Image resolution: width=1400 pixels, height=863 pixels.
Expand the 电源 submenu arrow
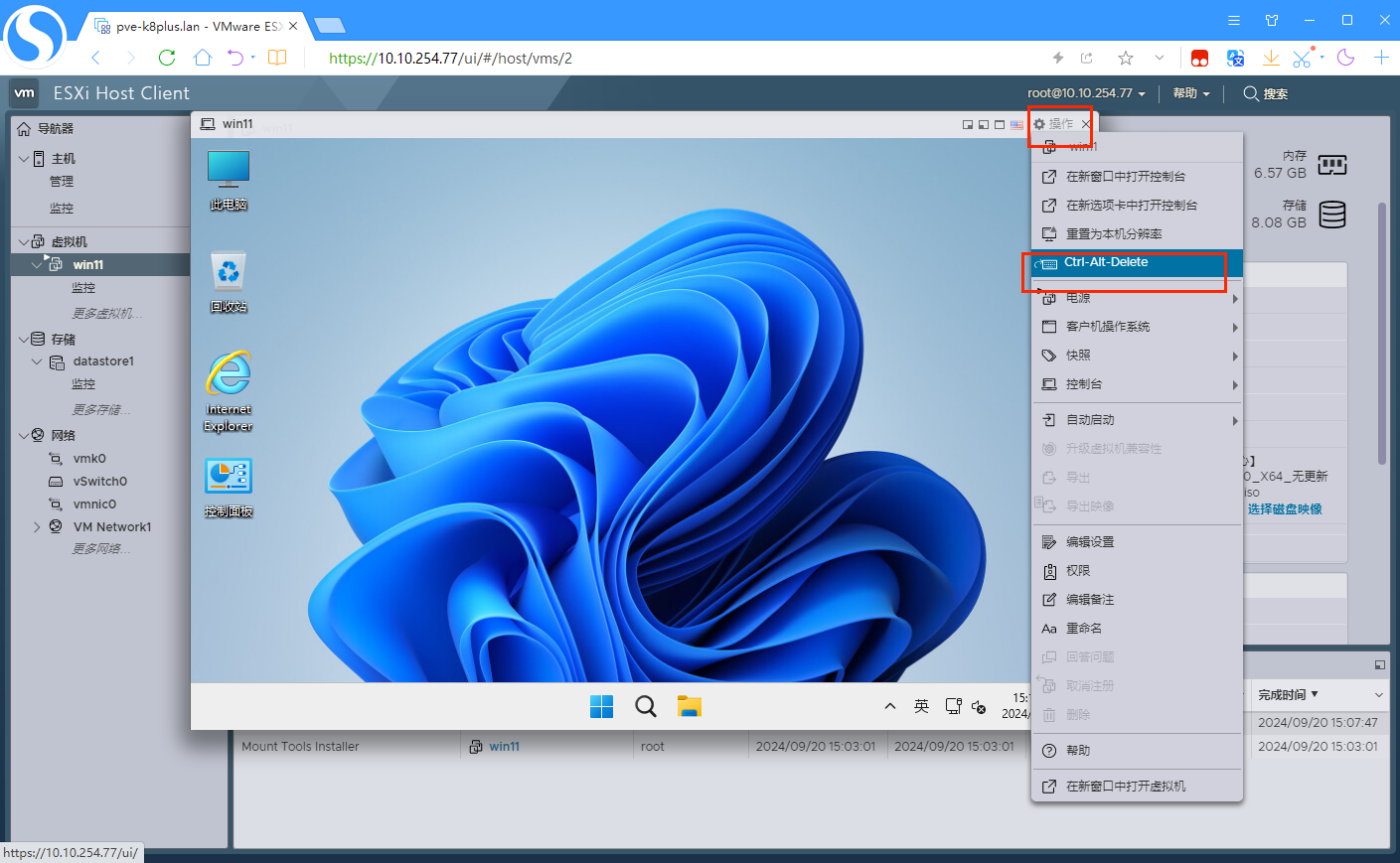(1235, 299)
